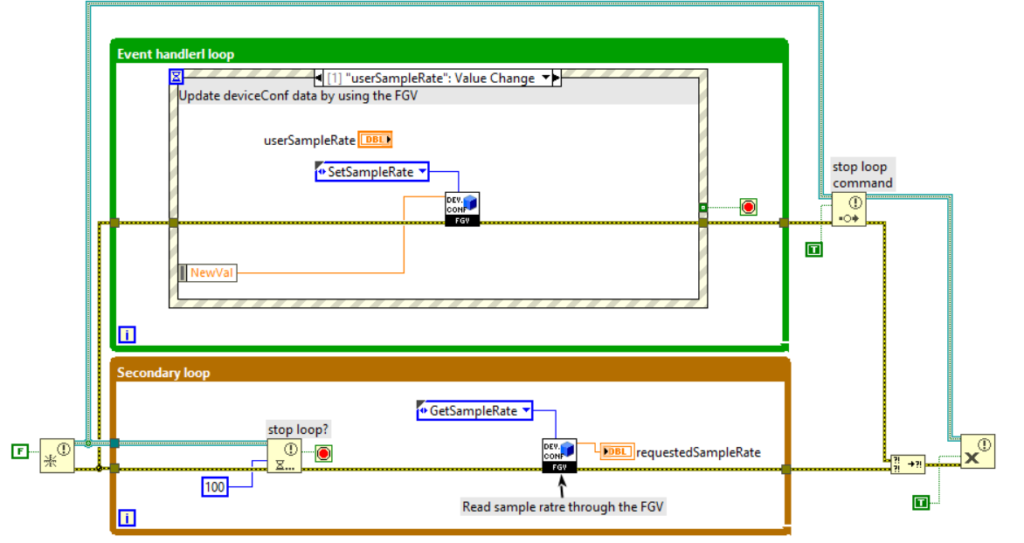Click the Event handler loop stop terminal
The width and height of the screenshot is (1024, 543).
pos(748,207)
